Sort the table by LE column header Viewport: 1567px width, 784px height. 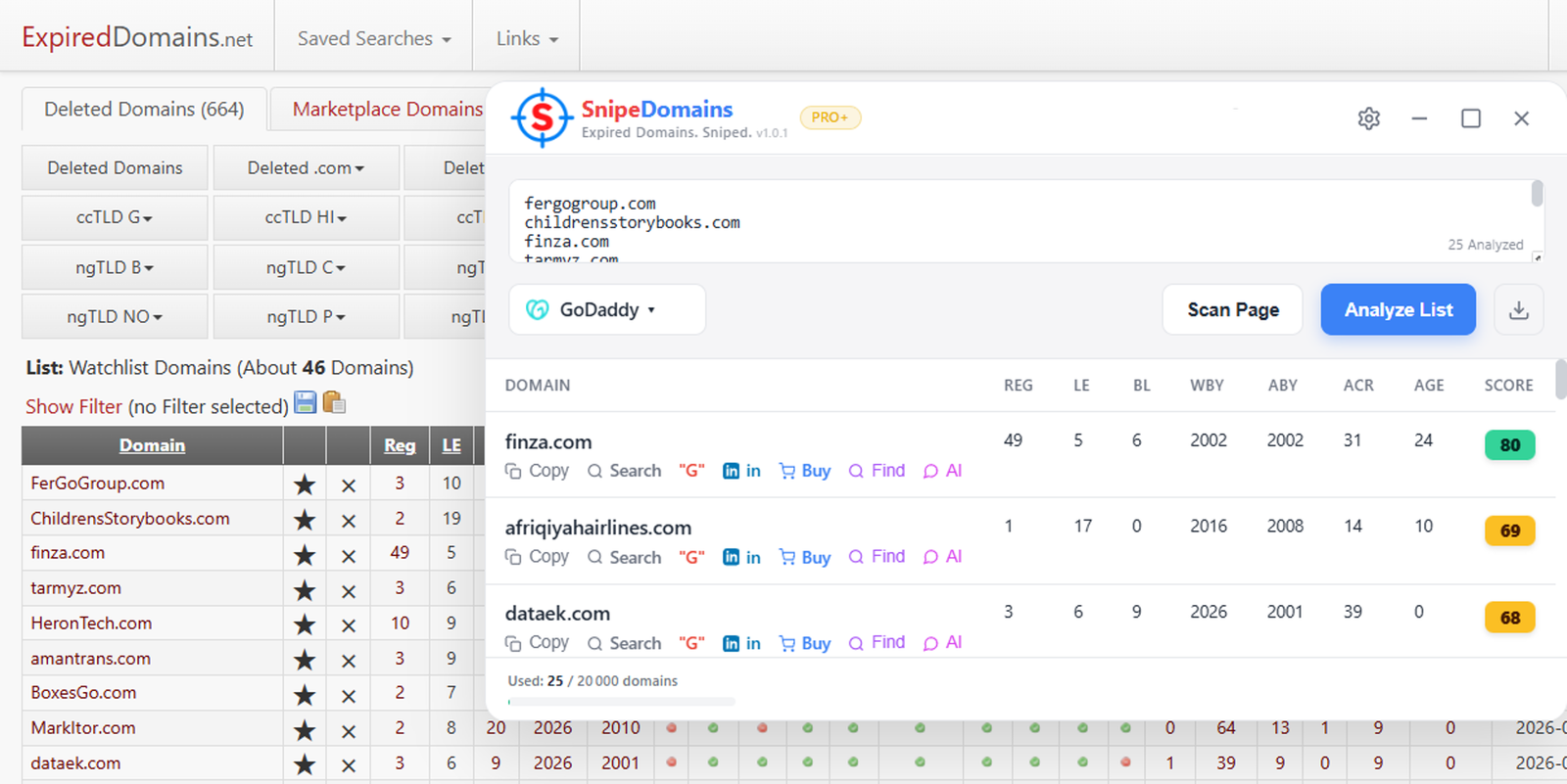click(451, 445)
